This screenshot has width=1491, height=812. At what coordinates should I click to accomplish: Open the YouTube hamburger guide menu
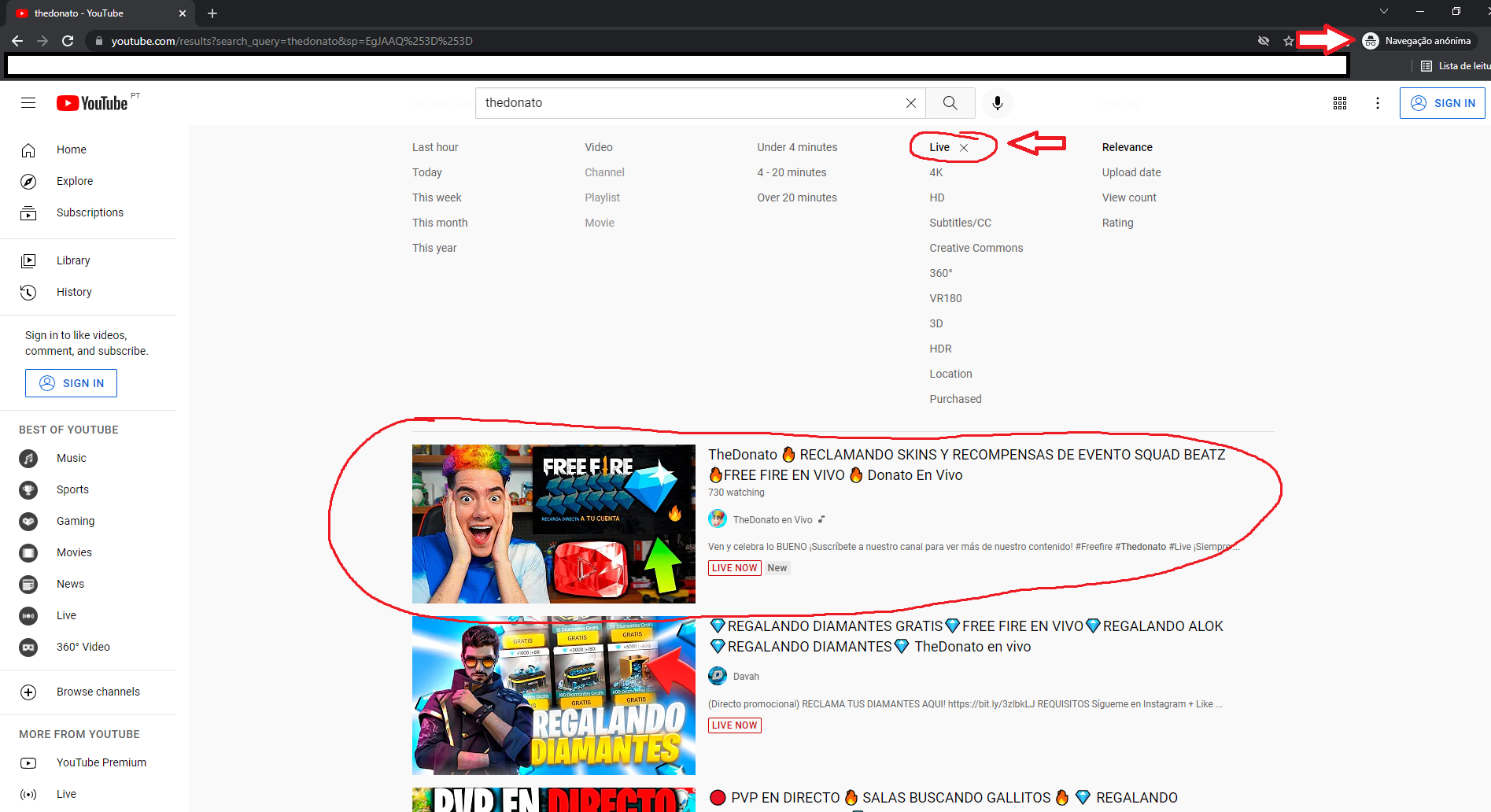(x=28, y=103)
